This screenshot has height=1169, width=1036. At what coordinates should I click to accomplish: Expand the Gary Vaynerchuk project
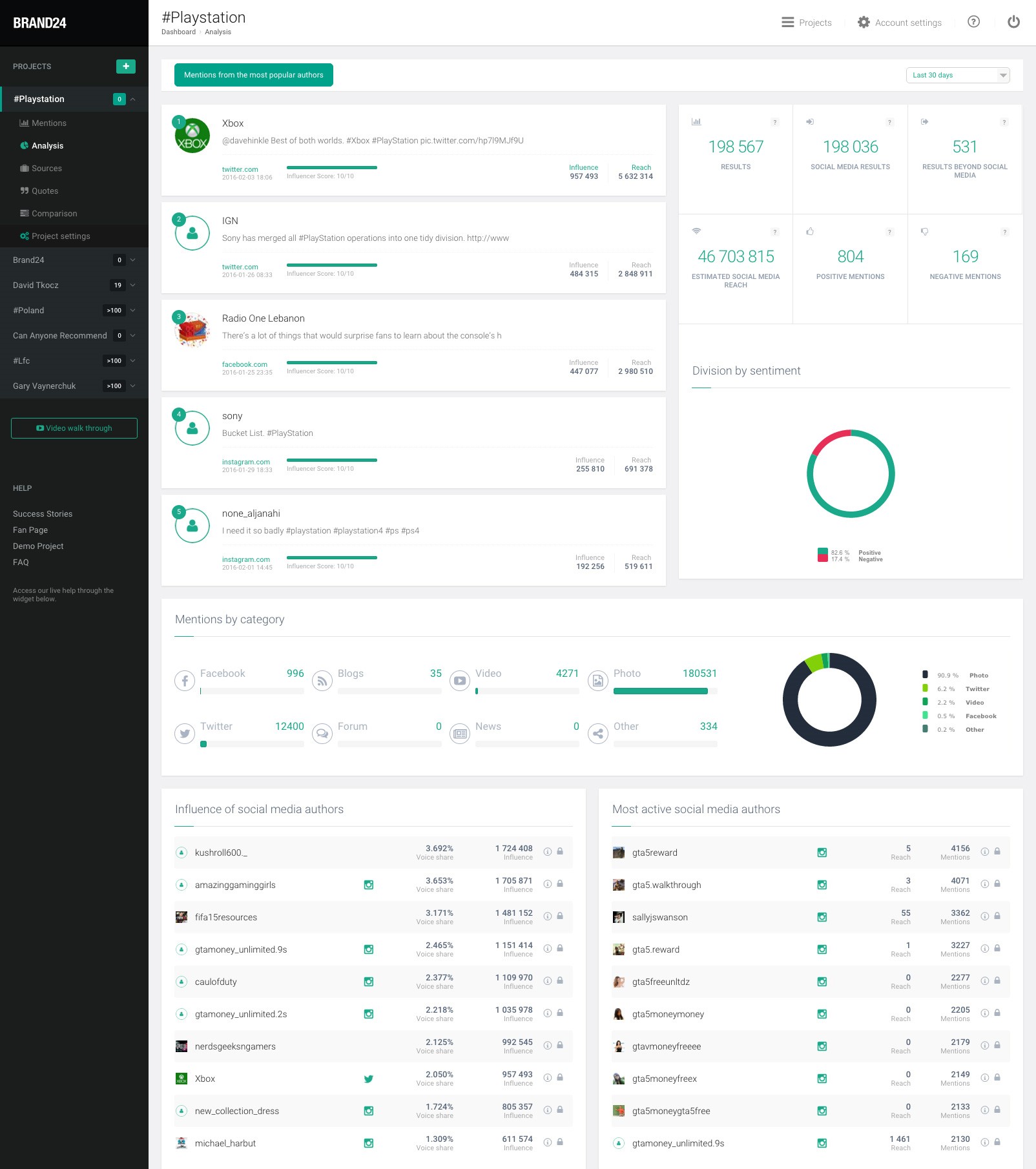pos(133,386)
